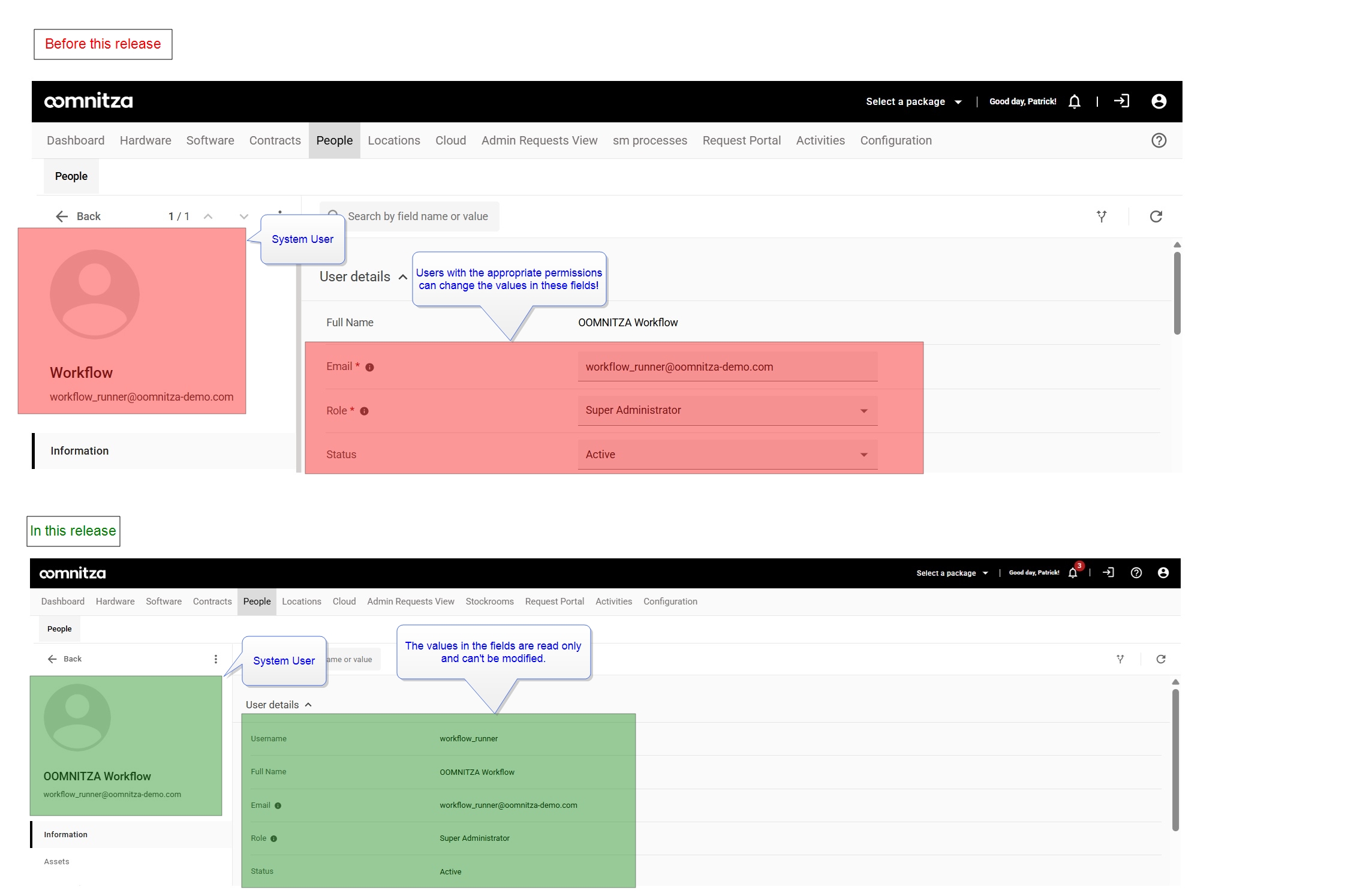Viewport: 1351px width, 896px height.
Task: Open the user account icon in the bottom header
Action: pos(1163,573)
